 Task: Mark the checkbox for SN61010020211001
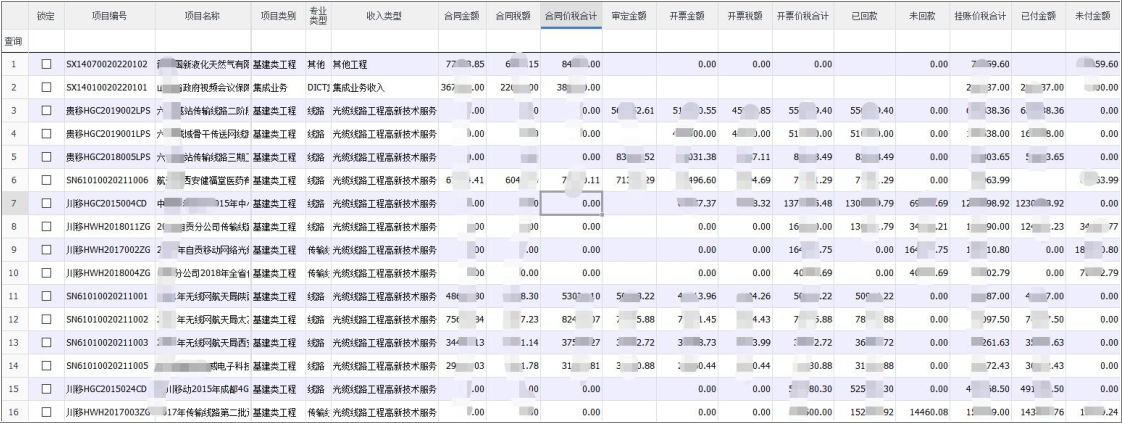pyautogui.click(x=47, y=296)
